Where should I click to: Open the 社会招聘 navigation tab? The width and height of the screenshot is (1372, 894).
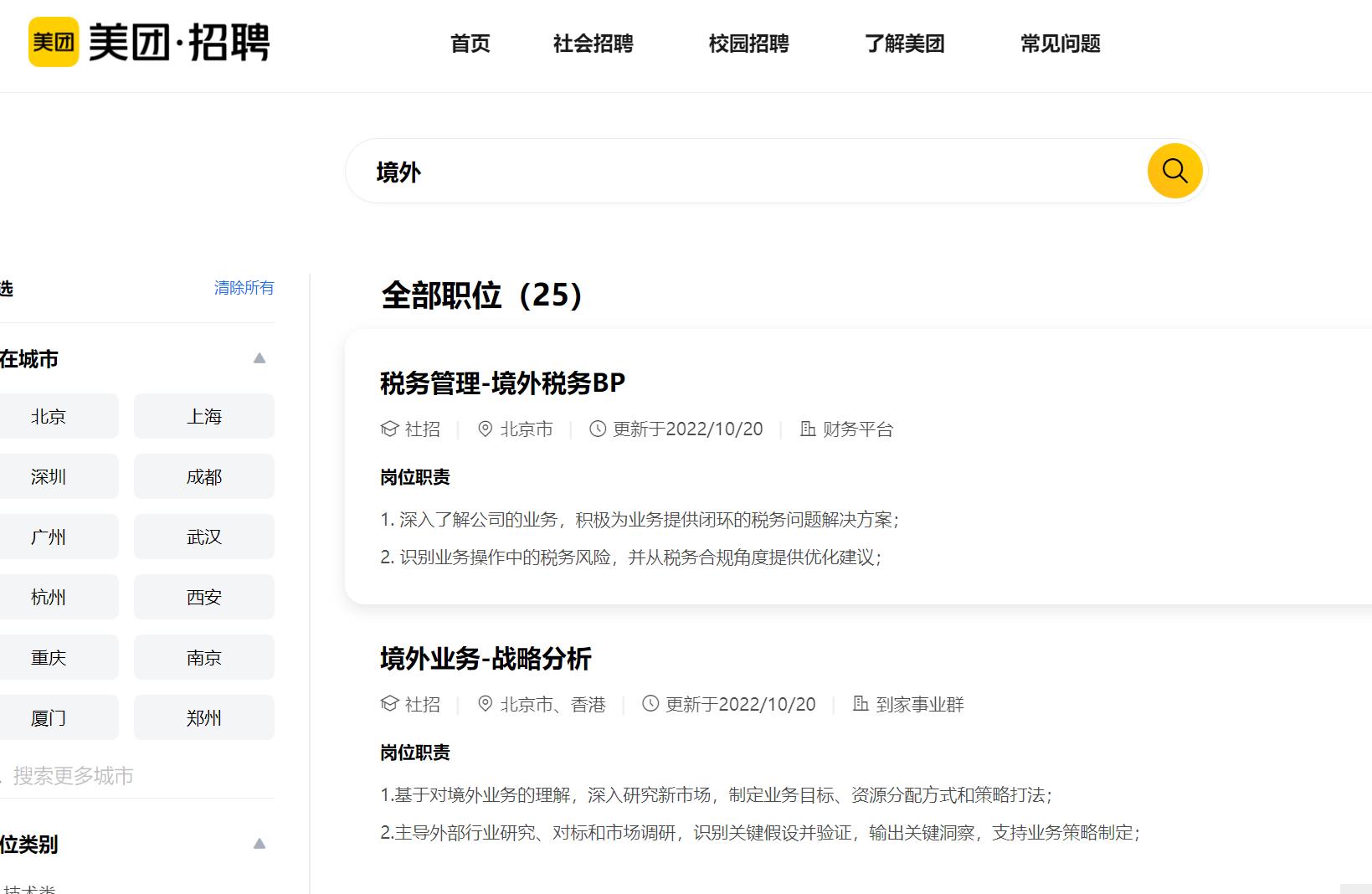(x=593, y=44)
